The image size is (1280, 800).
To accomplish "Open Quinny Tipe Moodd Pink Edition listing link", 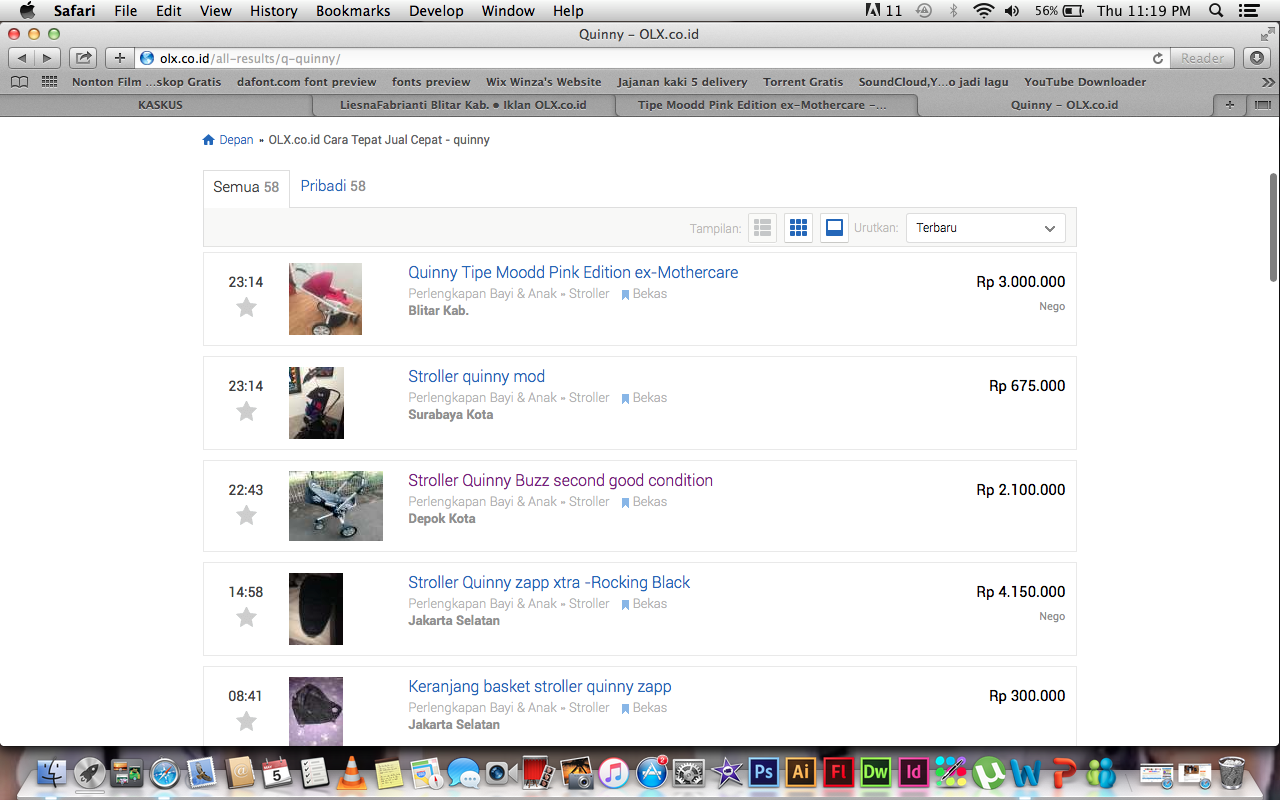I will click(x=573, y=272).
